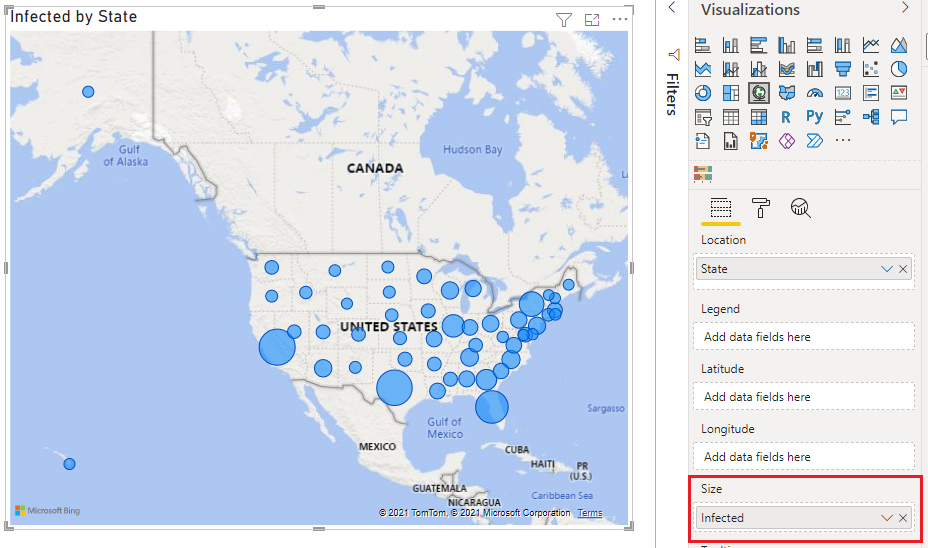The width and height of the screenshot is (928, 548).
Task: Select the Ribbon chart visual
Action: pyautogui.click(x=787, y=69)
